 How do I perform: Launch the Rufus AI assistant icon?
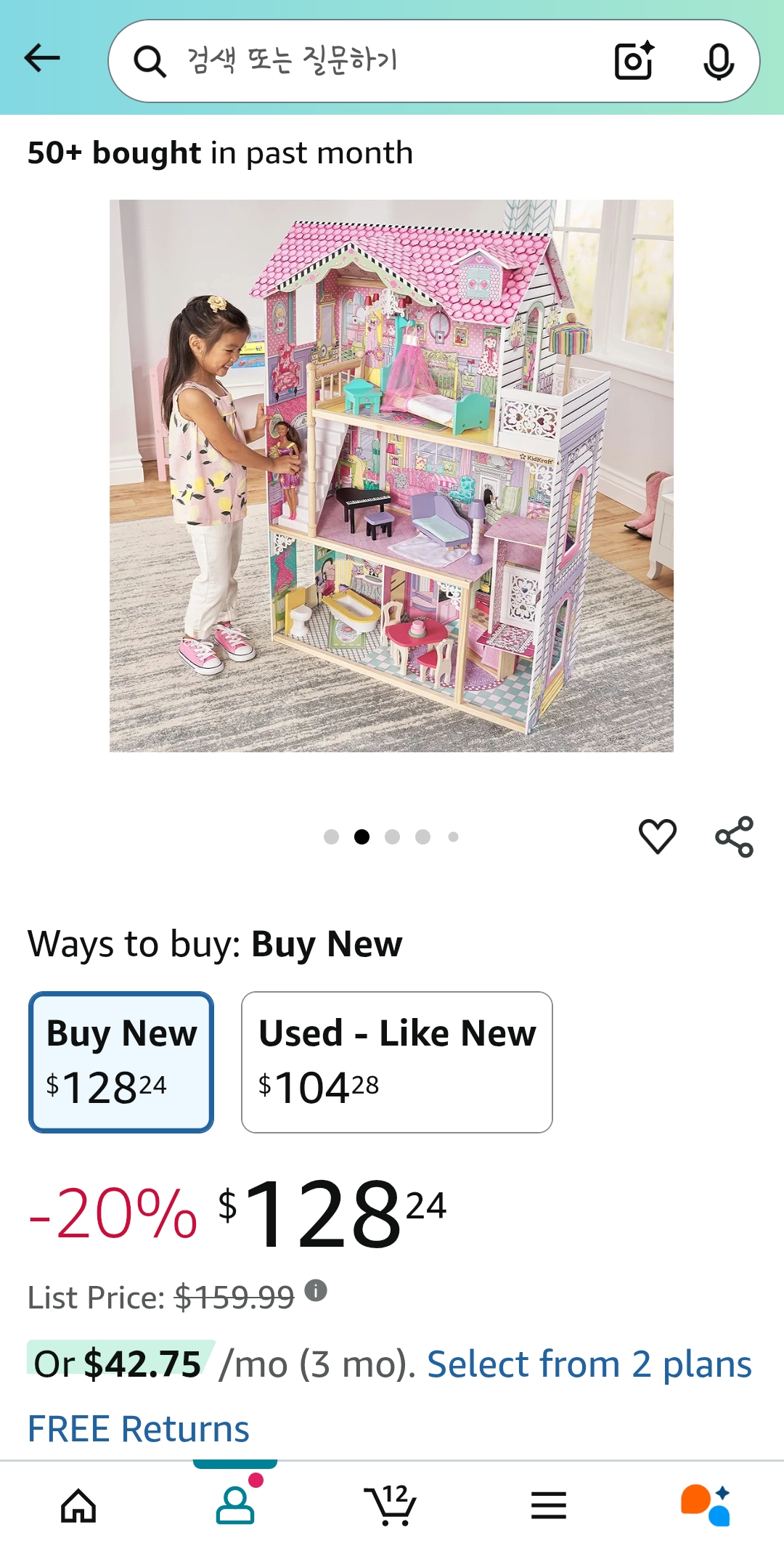tap(706, 1505)
